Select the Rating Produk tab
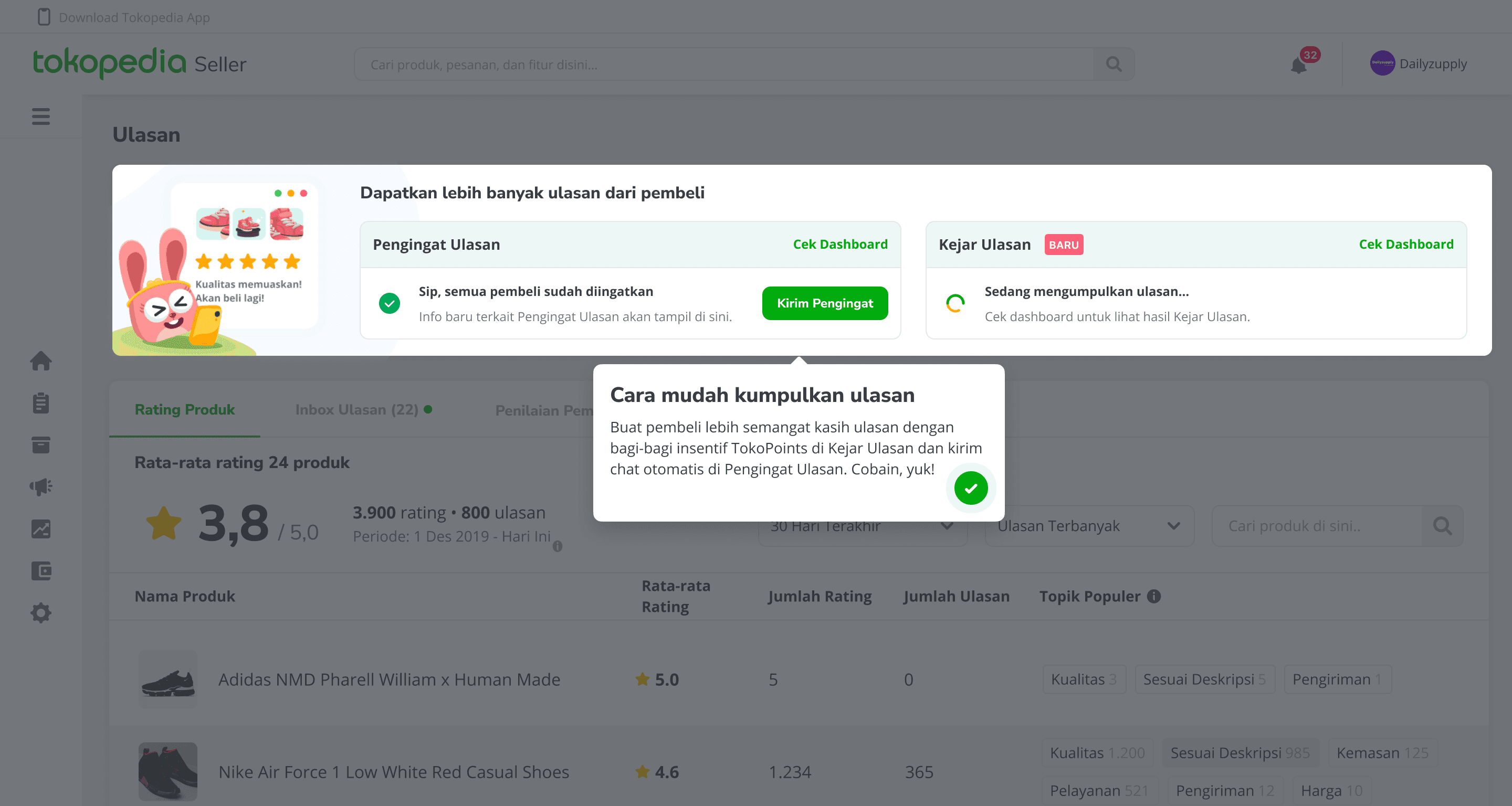This screenshot has height=806, width=1512. (185, 409)
